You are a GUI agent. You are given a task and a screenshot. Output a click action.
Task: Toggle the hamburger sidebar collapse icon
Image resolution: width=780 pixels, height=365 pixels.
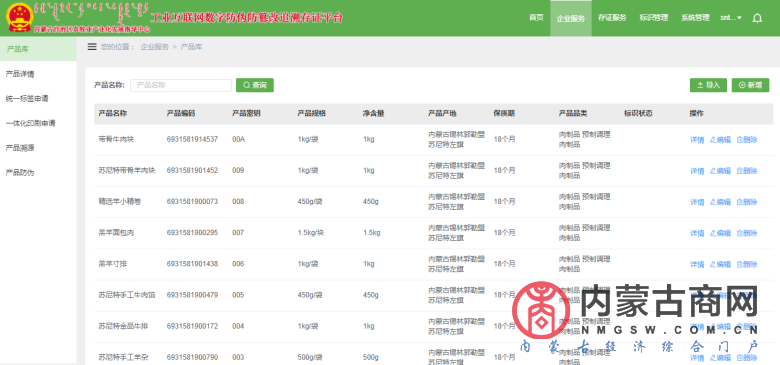[92, 47]
